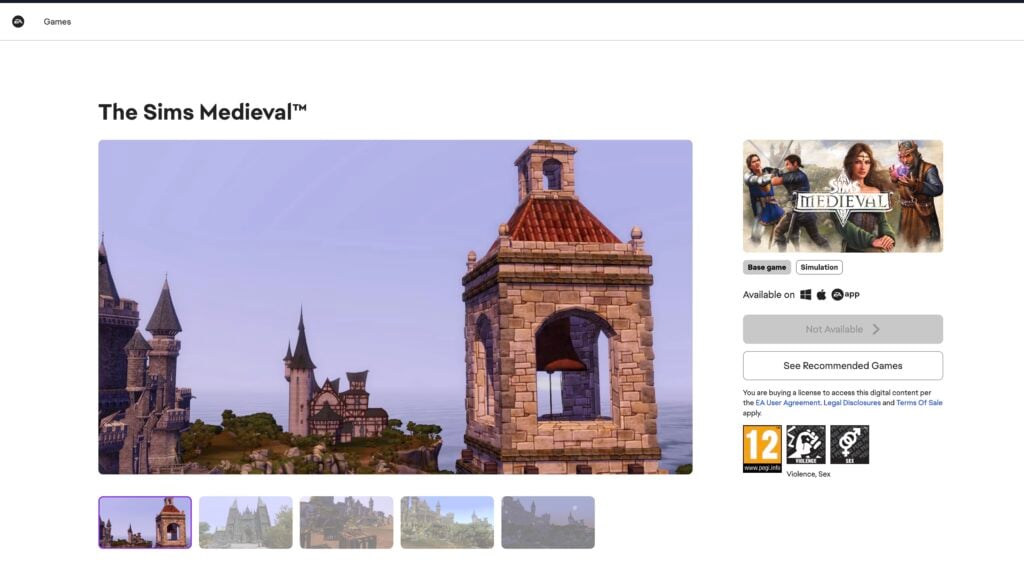Click See Recommended Games button
Viewport: 1024px width, 571px height.
click(842, 366)
